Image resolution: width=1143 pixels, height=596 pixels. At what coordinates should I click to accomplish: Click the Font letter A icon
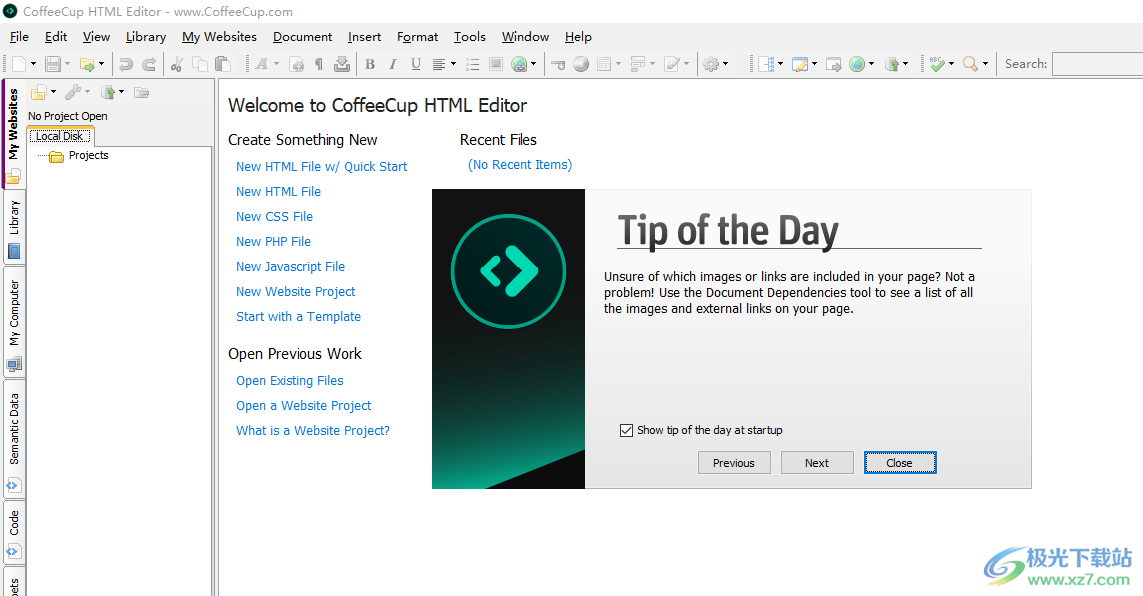click(x=262, y=64)
